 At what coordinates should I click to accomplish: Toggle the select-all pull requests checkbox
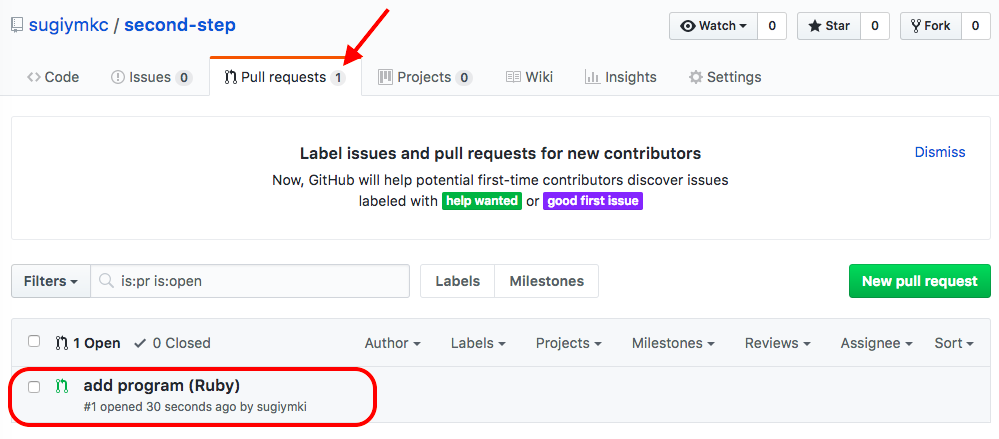point(34,342)
